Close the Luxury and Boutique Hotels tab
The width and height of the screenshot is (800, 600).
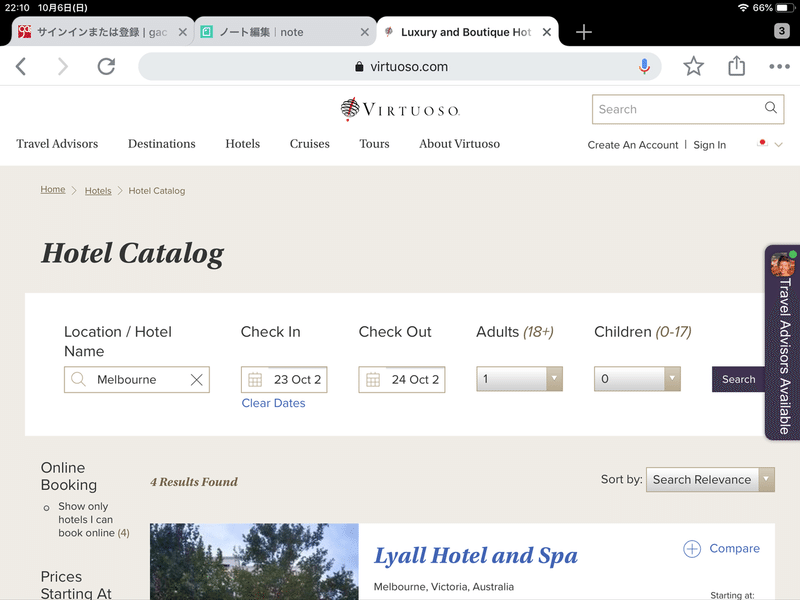pyautogui.click(x=546, y=32)
